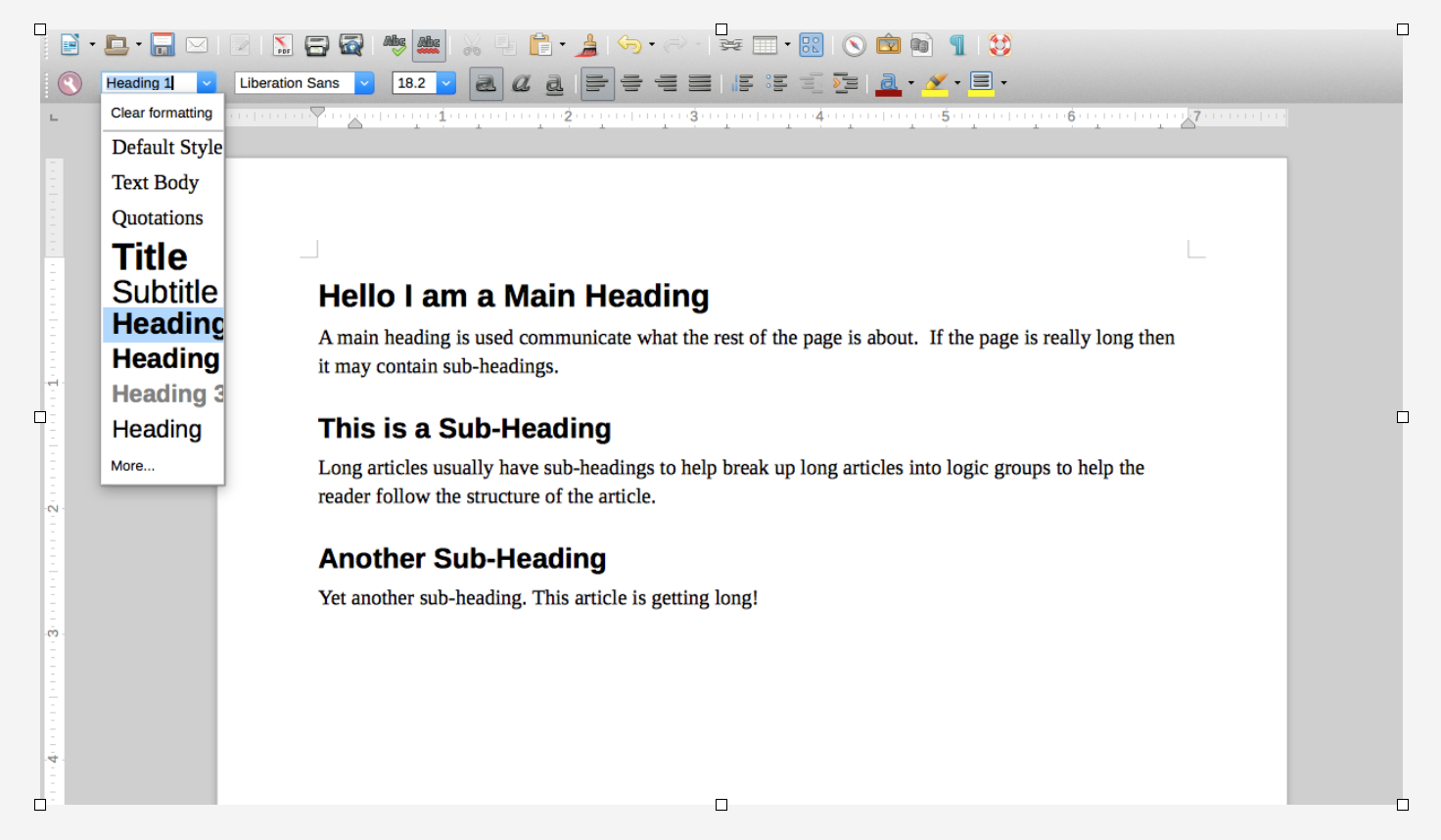The height and width of the screenshot is (840, 1441).
Task: Toggle Bold formatting
Action: point(486,84)
